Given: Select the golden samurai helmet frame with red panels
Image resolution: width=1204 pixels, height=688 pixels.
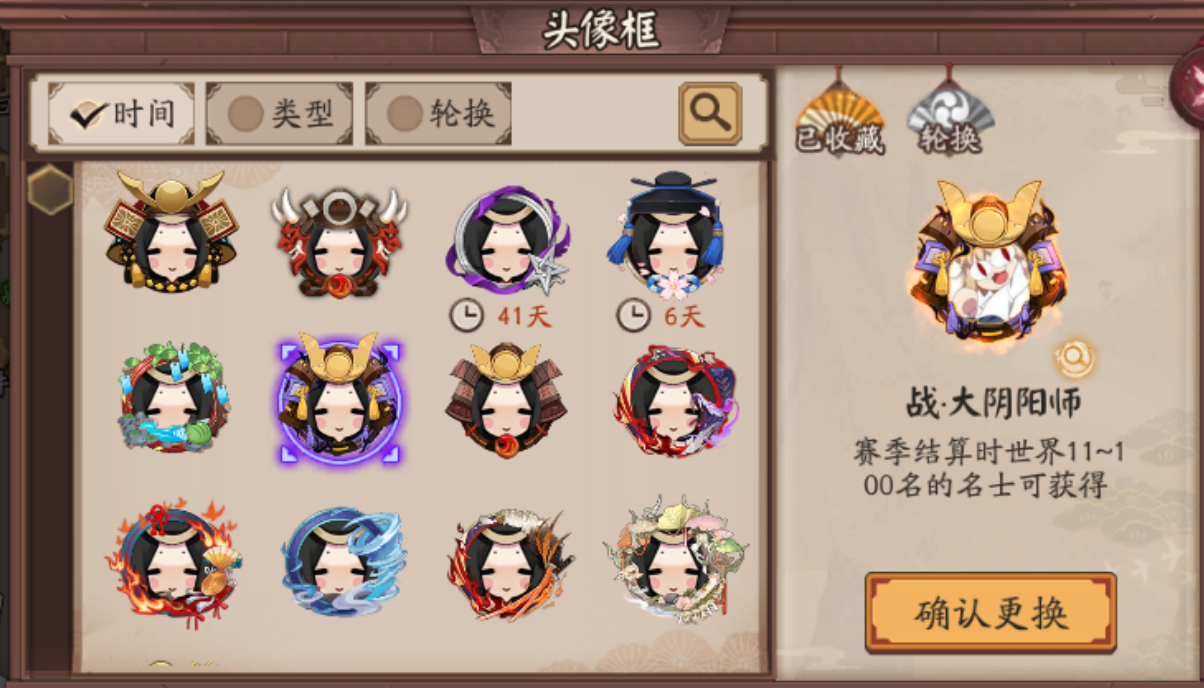Looking at the screenshot, I should point(172,232).
